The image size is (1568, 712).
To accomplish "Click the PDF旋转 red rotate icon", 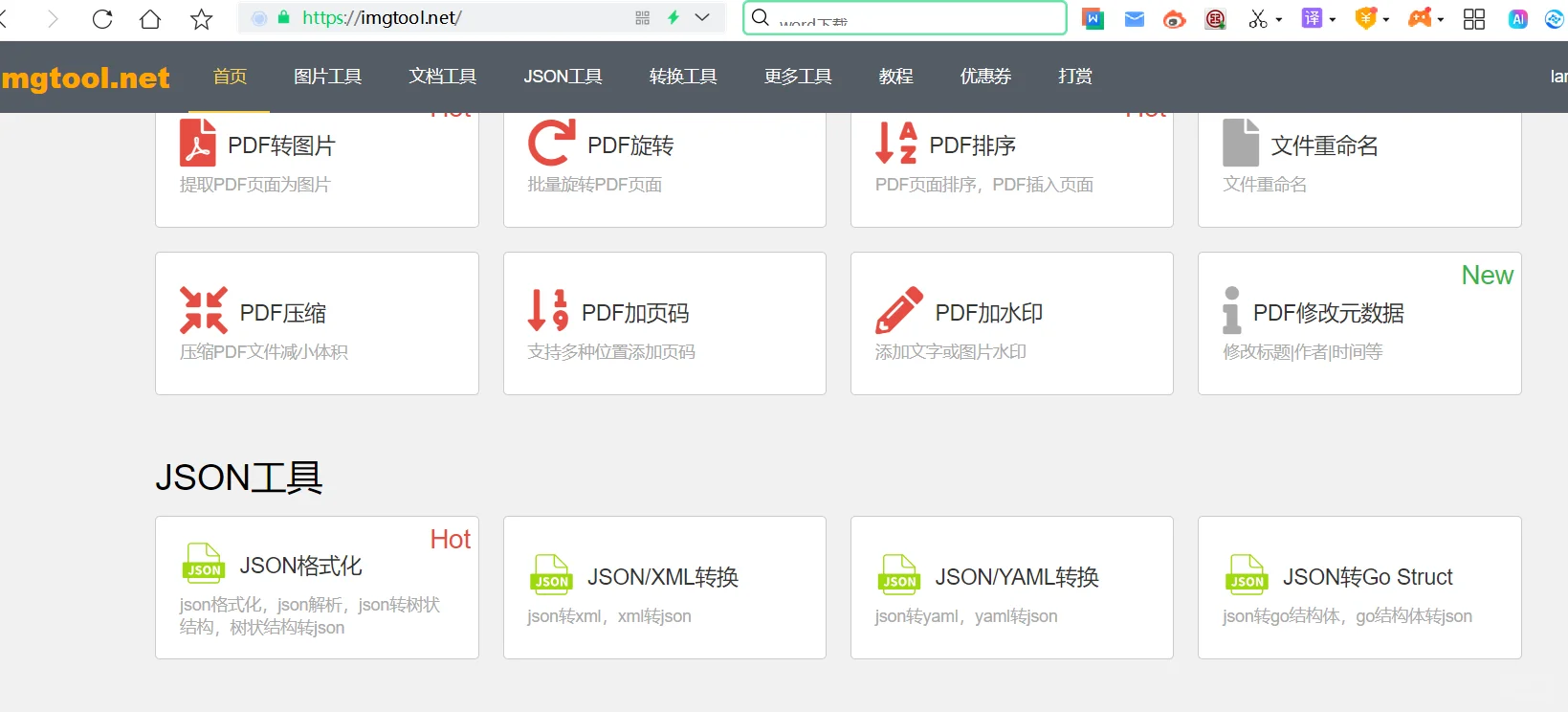I will tap(552, 143).
